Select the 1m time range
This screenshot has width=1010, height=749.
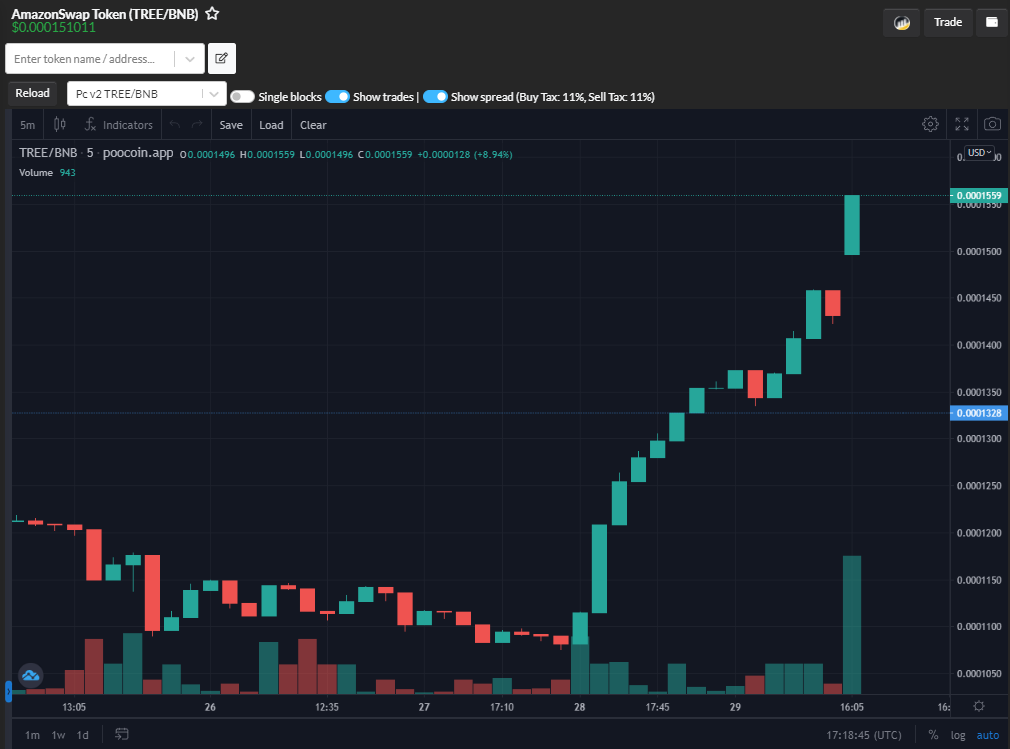(32, 735)
